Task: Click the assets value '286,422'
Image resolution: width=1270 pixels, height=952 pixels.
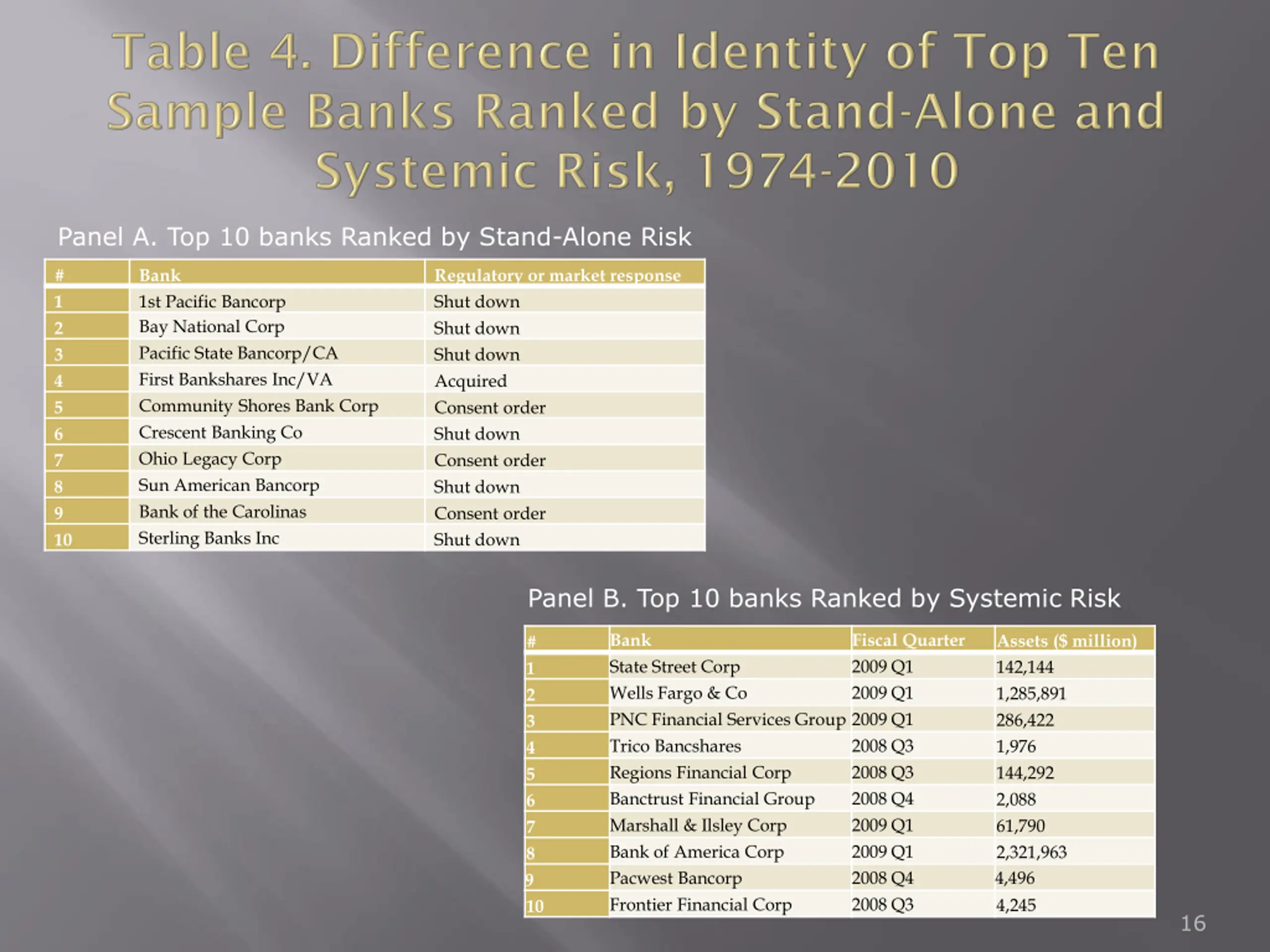Action: point(1025,720)
